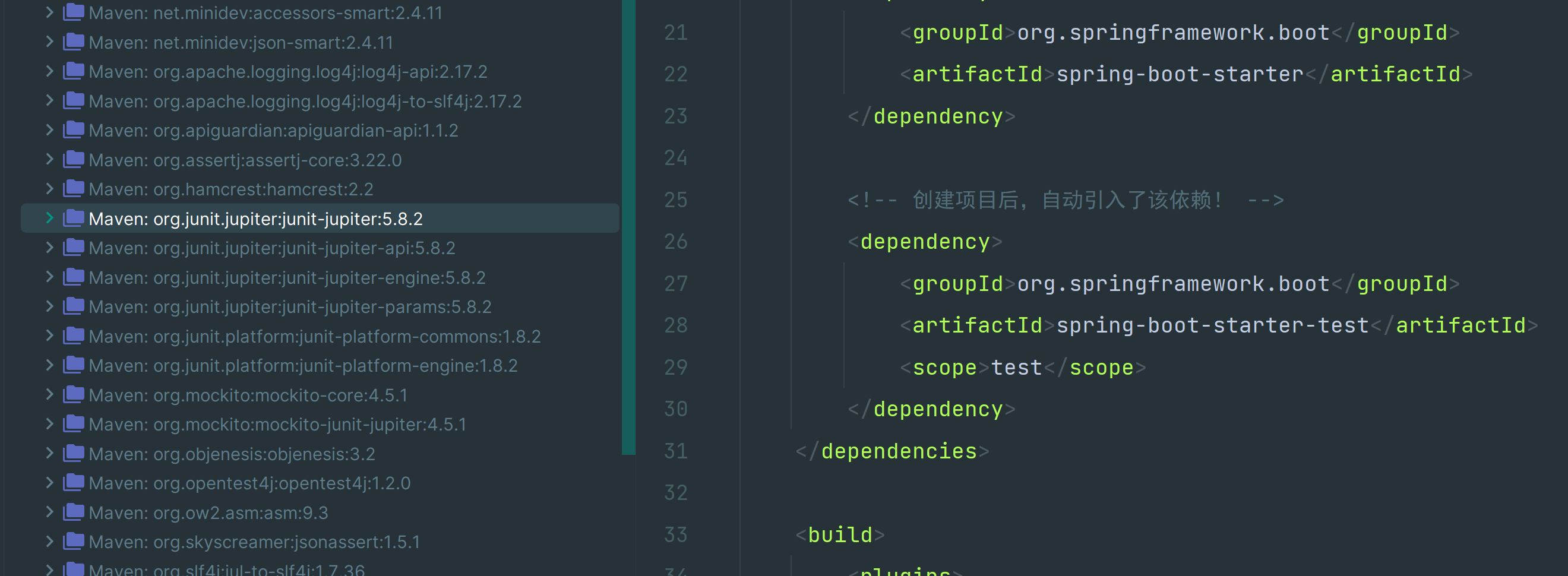Click library icon of objenesis:3.2

tap(74, 453)
